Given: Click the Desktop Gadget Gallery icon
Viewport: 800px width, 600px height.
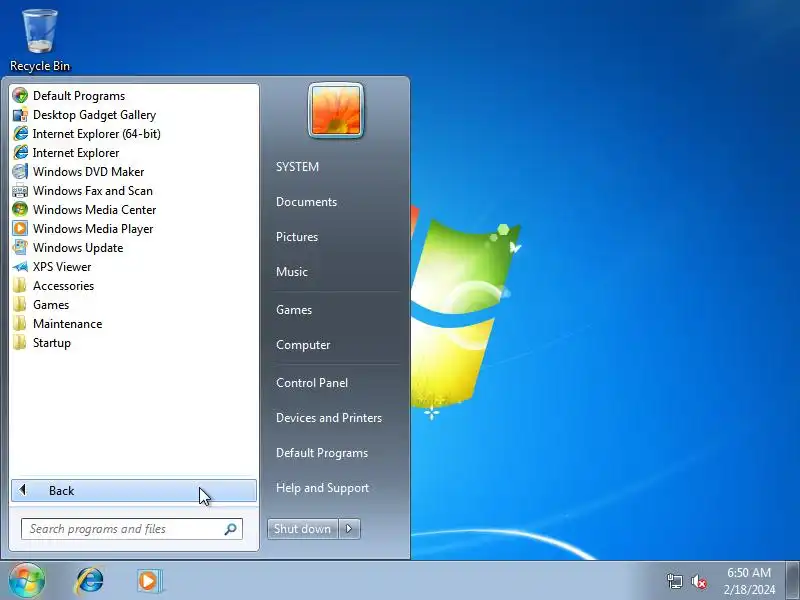Looking at the screenshot, I should 20,114.
